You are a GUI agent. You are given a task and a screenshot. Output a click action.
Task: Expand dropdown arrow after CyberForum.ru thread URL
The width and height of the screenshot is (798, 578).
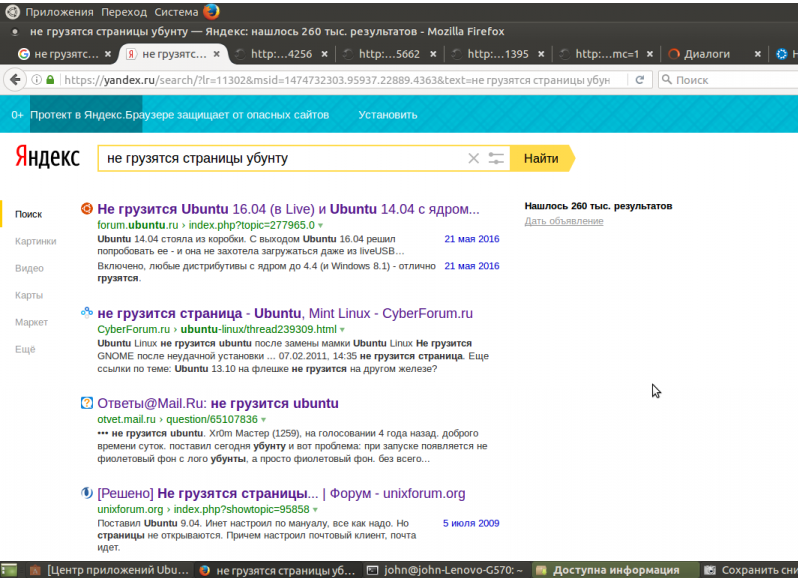[342, 330]
